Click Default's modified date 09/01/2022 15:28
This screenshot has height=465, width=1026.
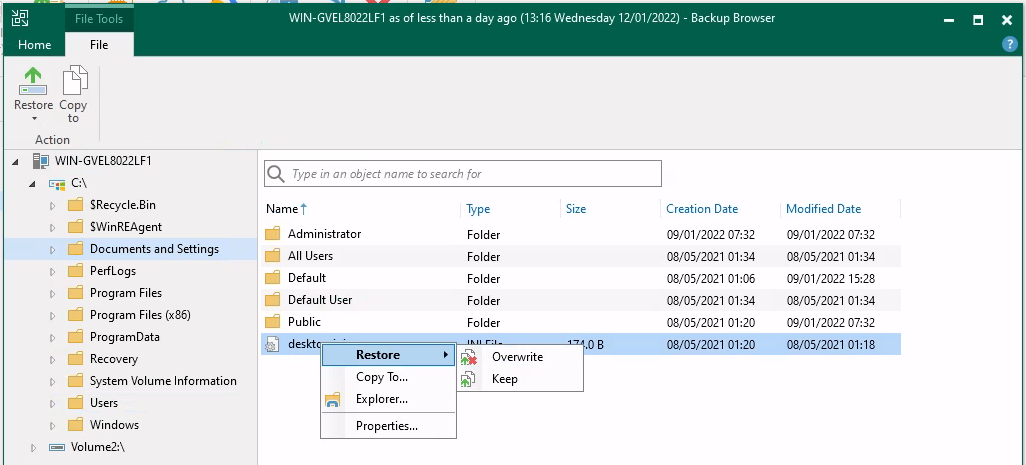pos(831,279)
